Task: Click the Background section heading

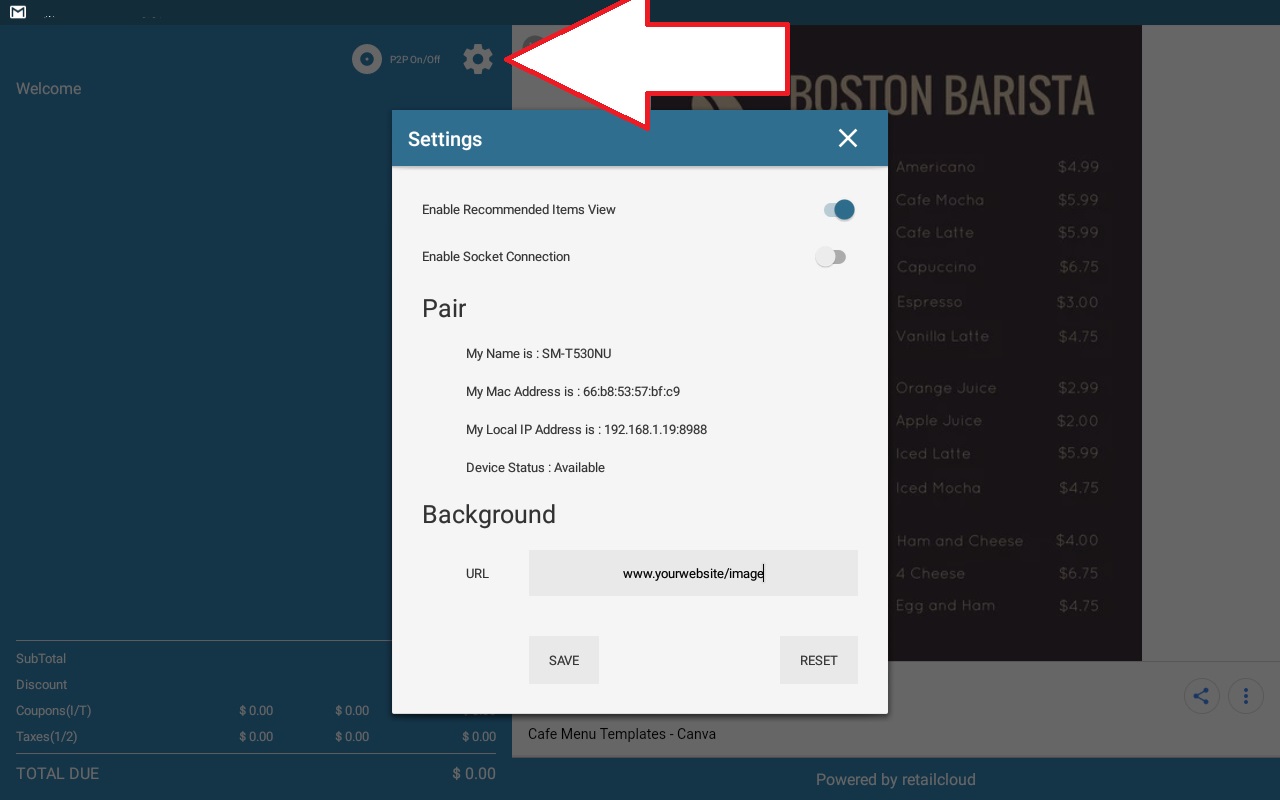Action: (489, 514)
